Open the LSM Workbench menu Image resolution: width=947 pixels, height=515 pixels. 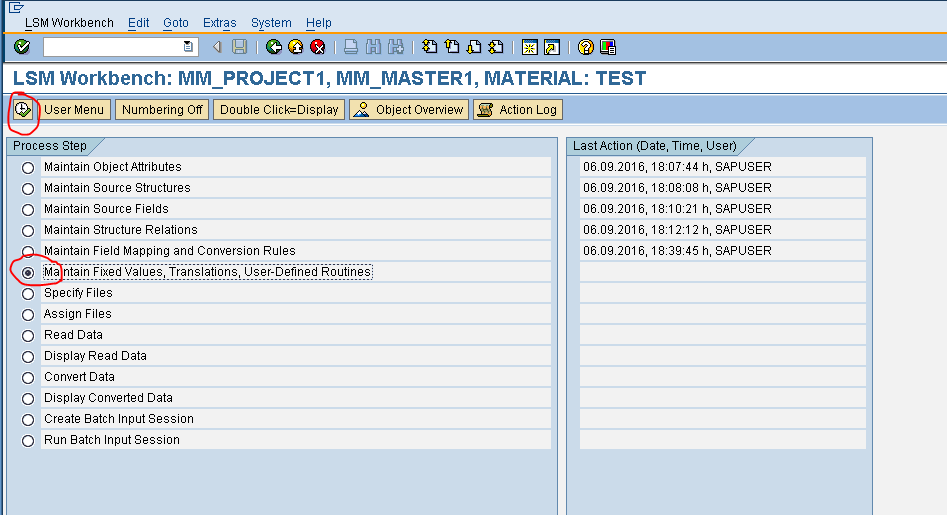pos(69,23)
